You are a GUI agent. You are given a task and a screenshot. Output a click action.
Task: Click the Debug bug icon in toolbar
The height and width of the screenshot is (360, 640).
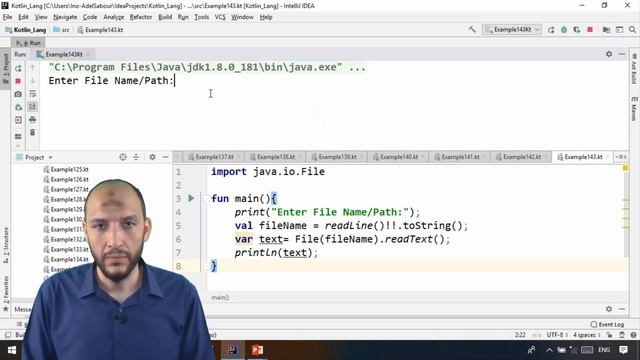pos(564,30)
